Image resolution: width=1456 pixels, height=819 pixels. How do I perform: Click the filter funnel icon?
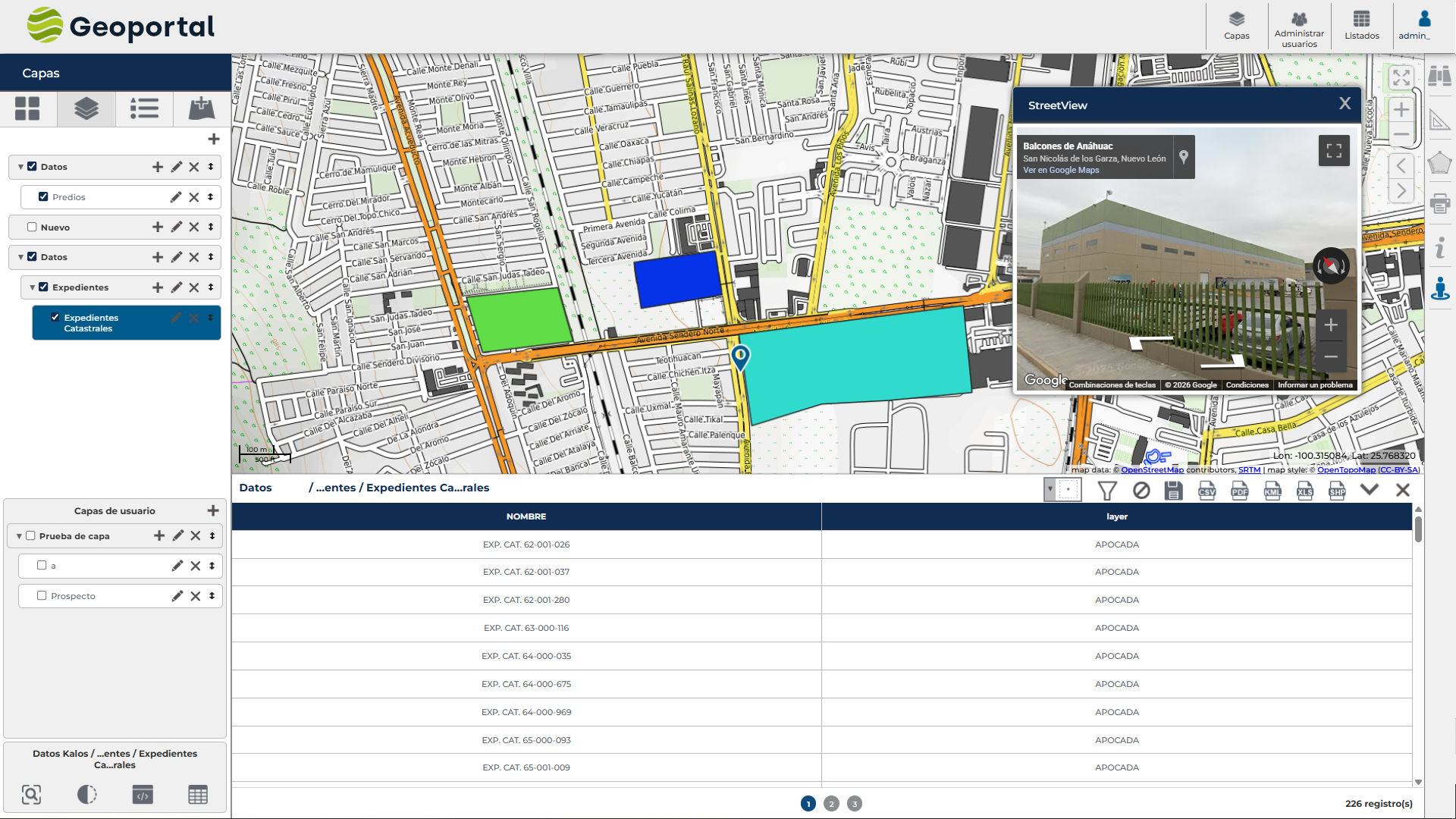[x=1107, y=491]
